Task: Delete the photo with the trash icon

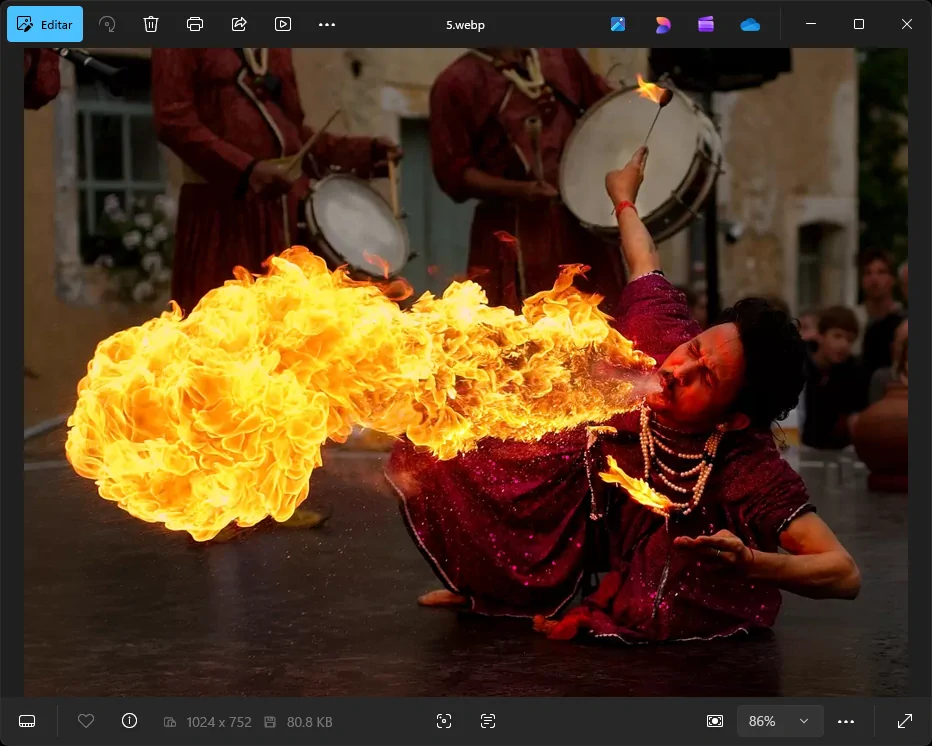Action: point(151,24)
